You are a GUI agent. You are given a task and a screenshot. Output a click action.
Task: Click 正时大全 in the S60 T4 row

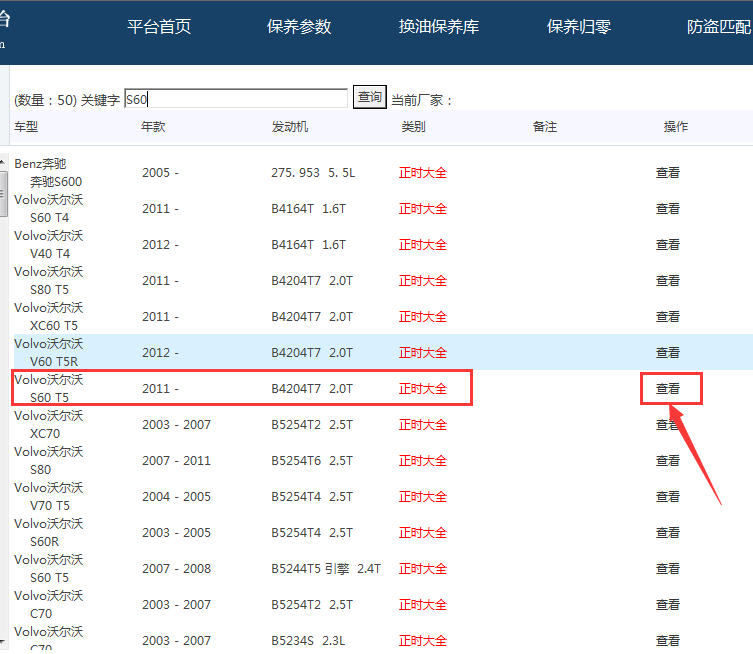click(423, 208)
